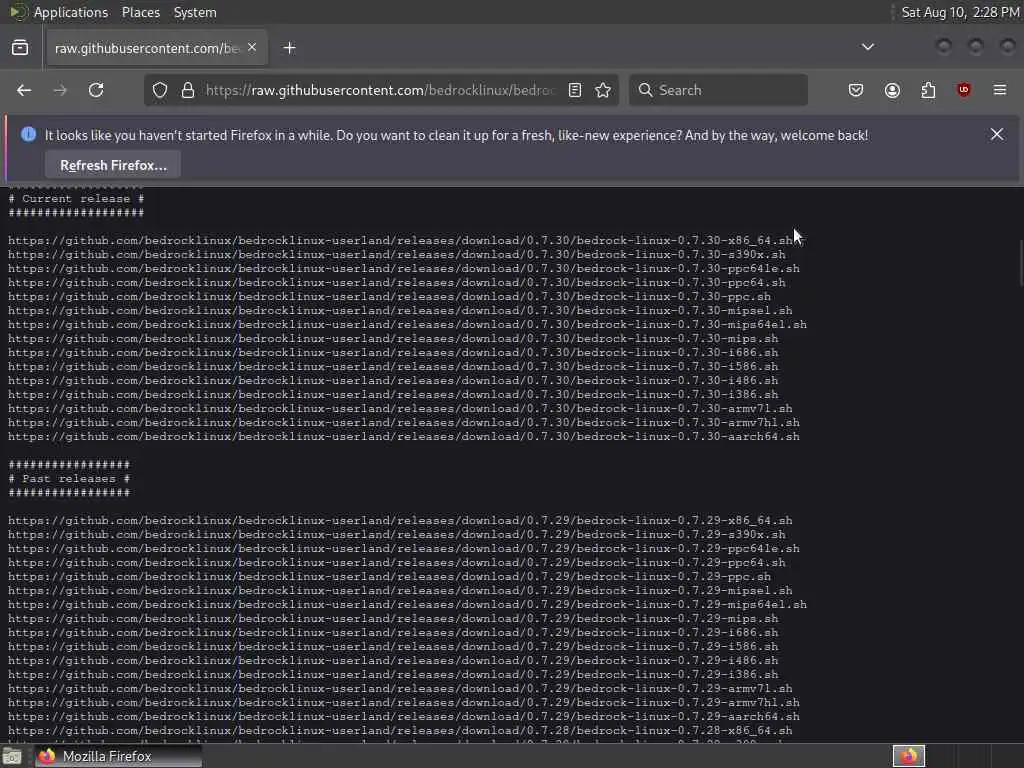Click the clock Sat Aug 10, 2:28 PM
This screenshot has width=1024, height=768.
pyautogui.click(x=960, y=12)
